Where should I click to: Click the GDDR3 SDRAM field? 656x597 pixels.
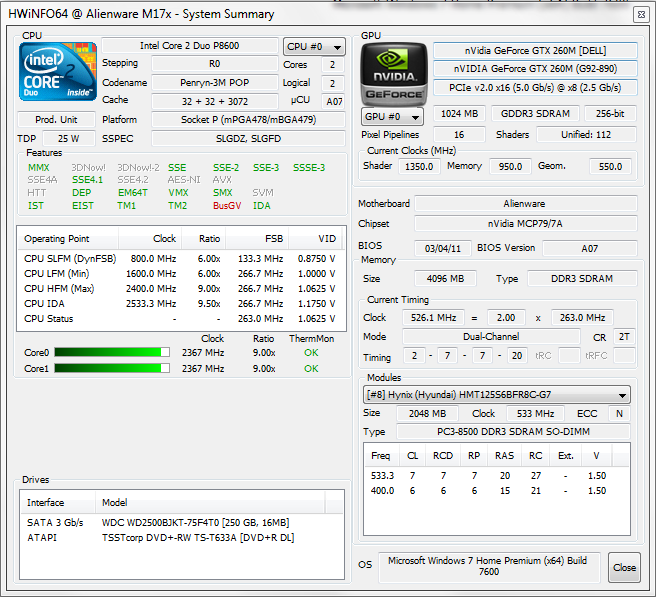point(535,113)
